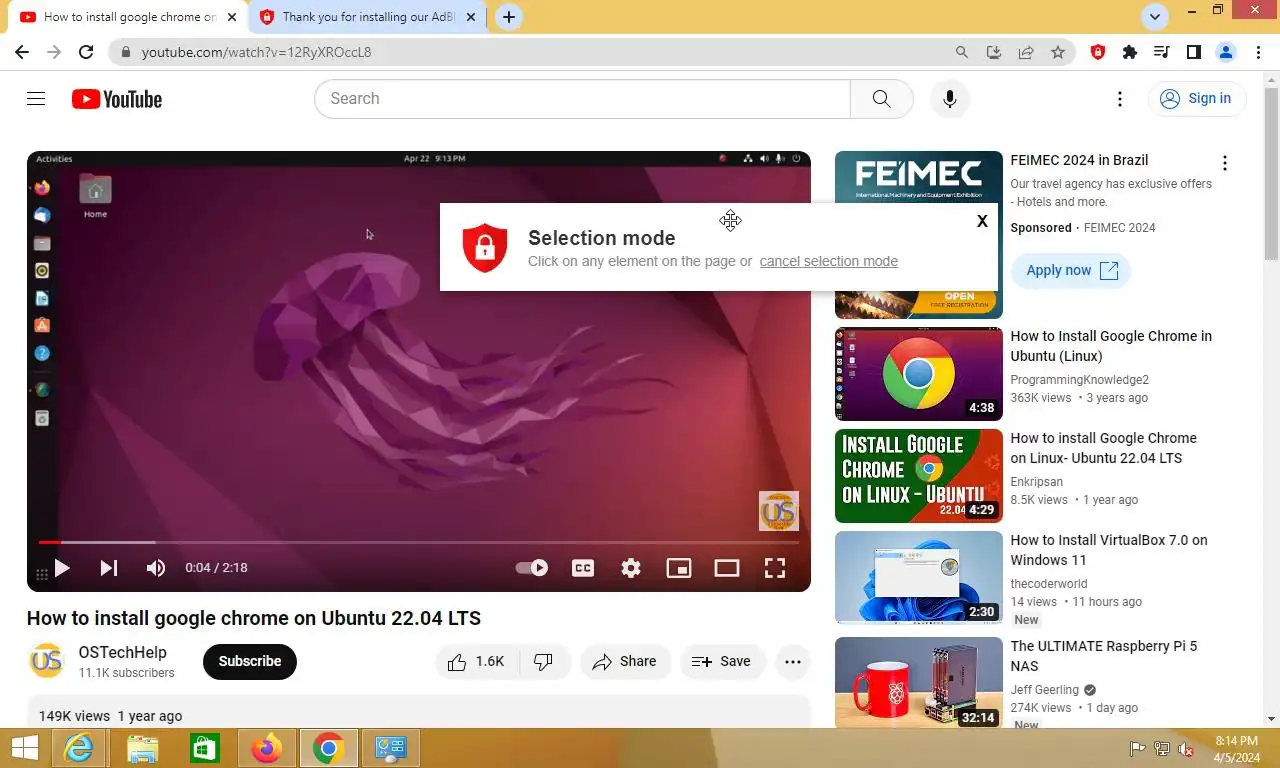Image resolution: width=1280 pixels, height=768 pixels.
Task: Go to YouTube home via logo
Action: 117,99
